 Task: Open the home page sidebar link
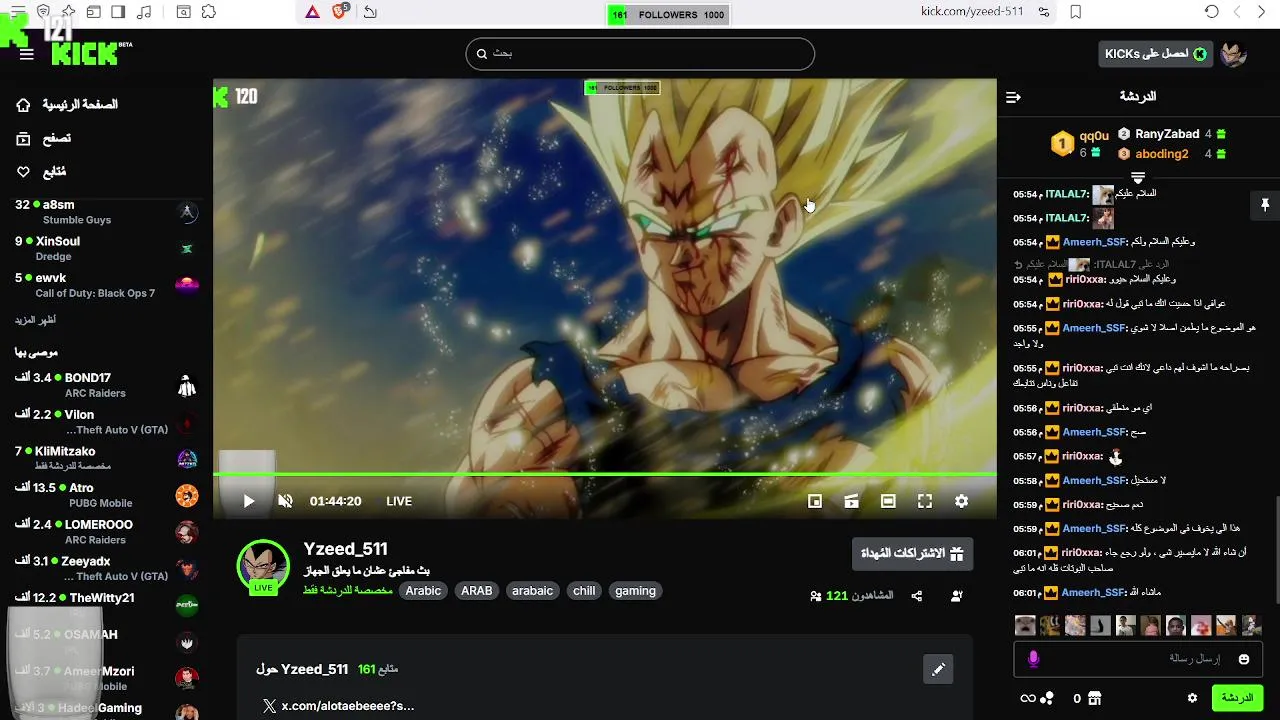(67, 105)
